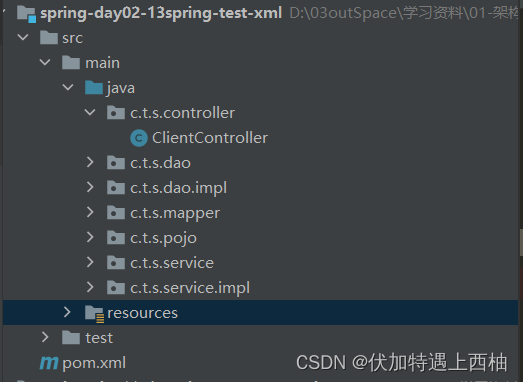
Task: Collapse the c.t.s.controller package
Action: 90,112
